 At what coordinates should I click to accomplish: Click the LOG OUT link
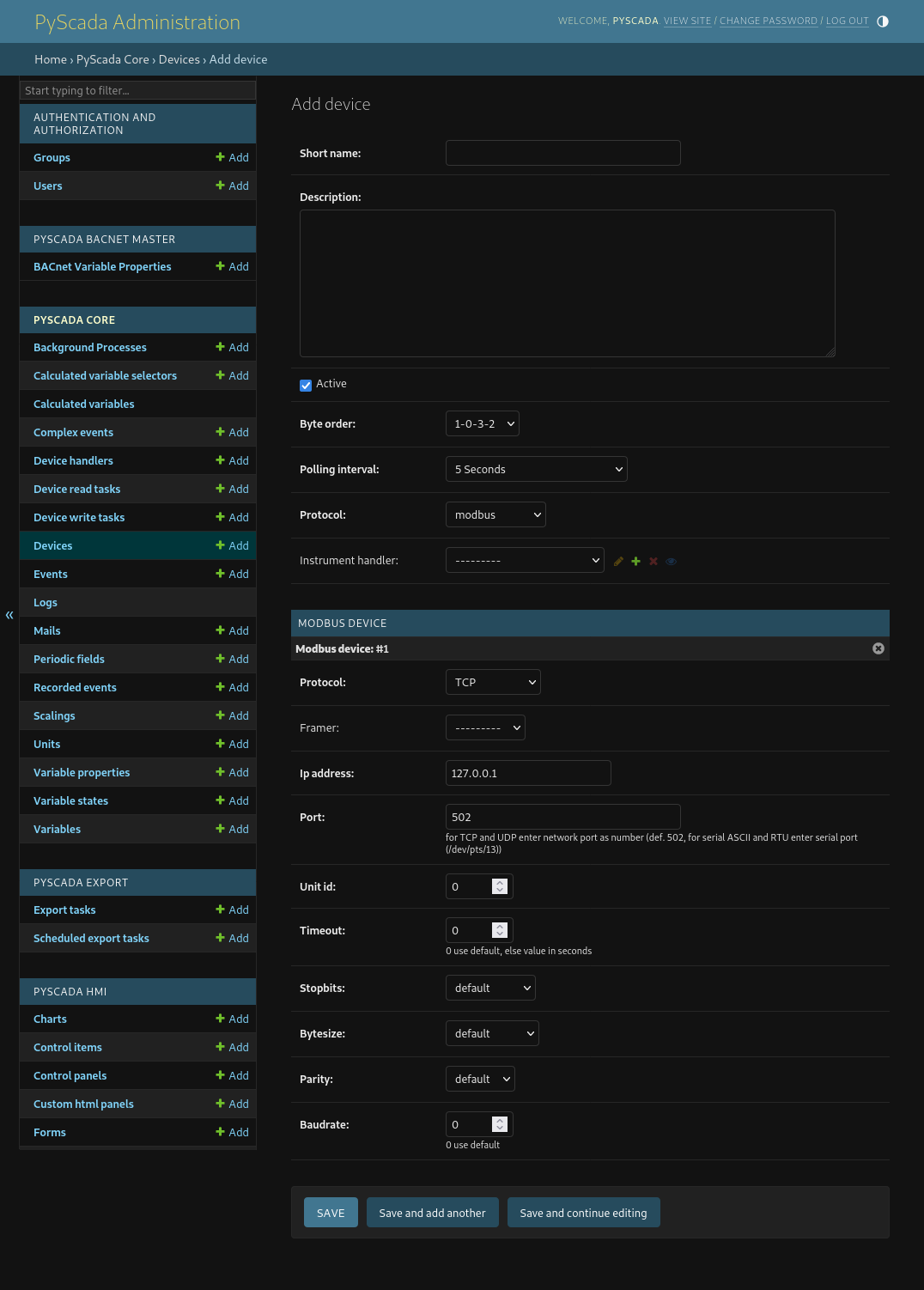(x=848, y=21)
